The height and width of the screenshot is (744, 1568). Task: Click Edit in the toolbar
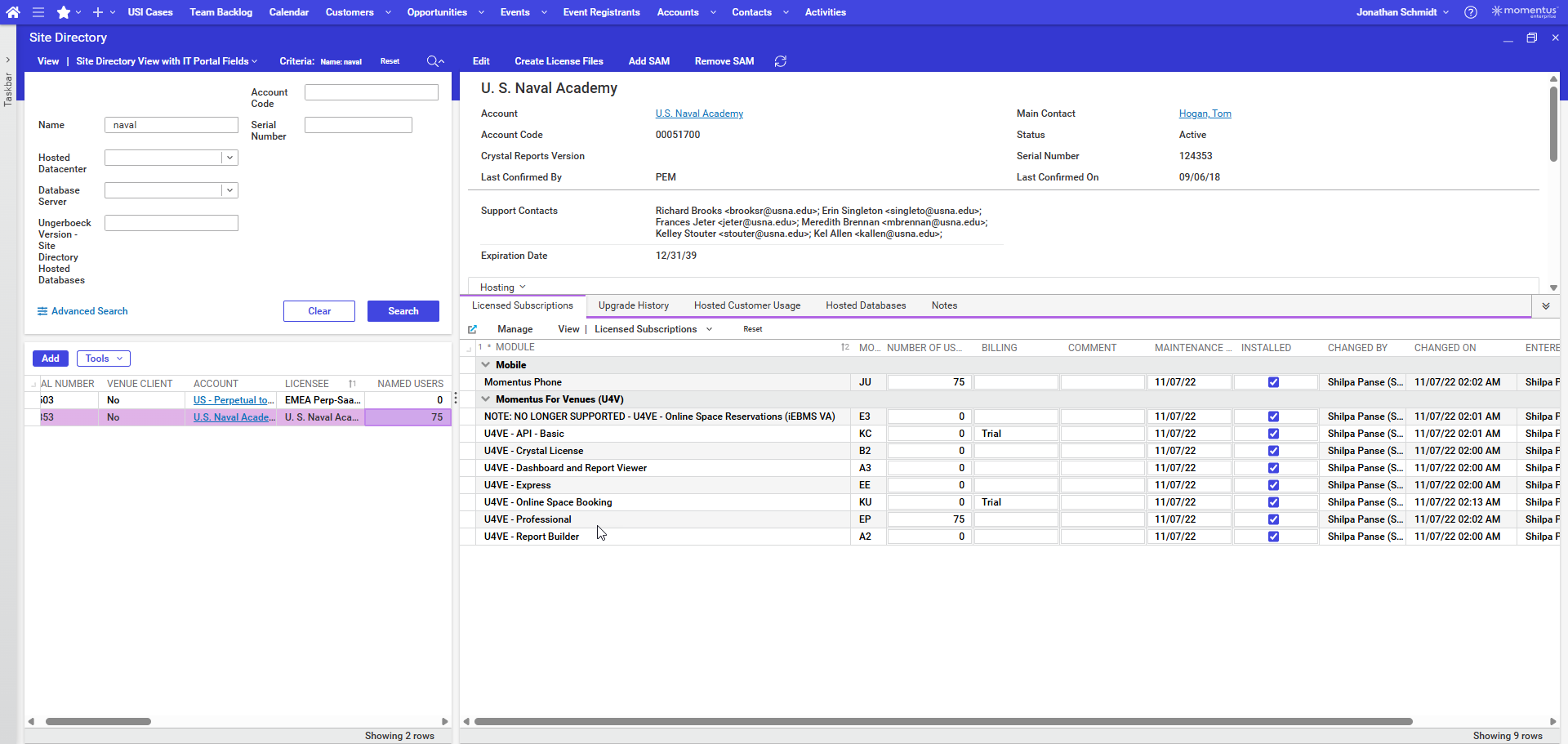pyautogui.click(x=481, y=61)
